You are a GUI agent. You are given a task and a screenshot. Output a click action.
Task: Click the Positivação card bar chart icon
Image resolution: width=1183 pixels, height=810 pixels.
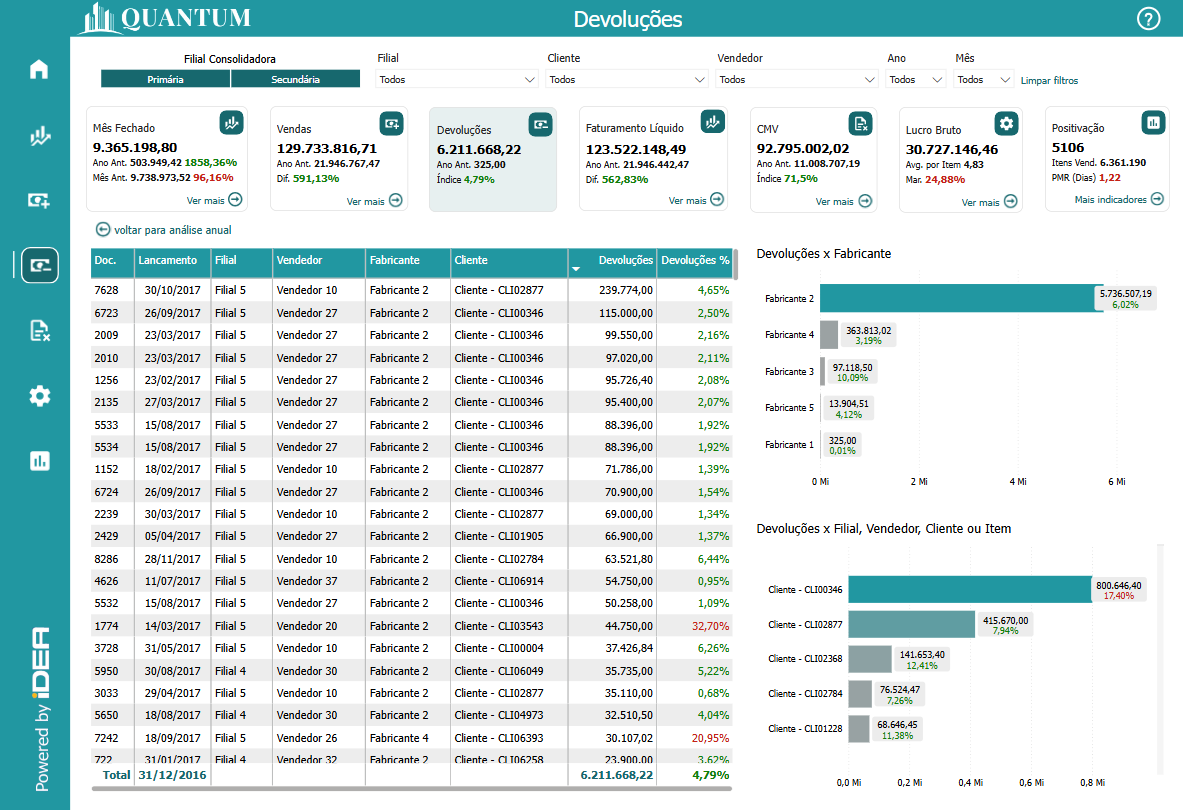(1153, 122)
